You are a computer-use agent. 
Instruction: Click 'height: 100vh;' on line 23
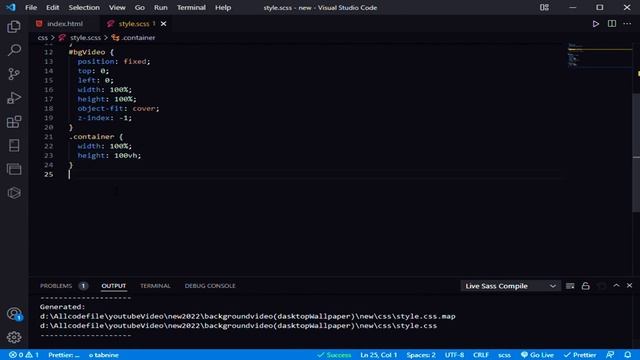[x=109, y=156]
